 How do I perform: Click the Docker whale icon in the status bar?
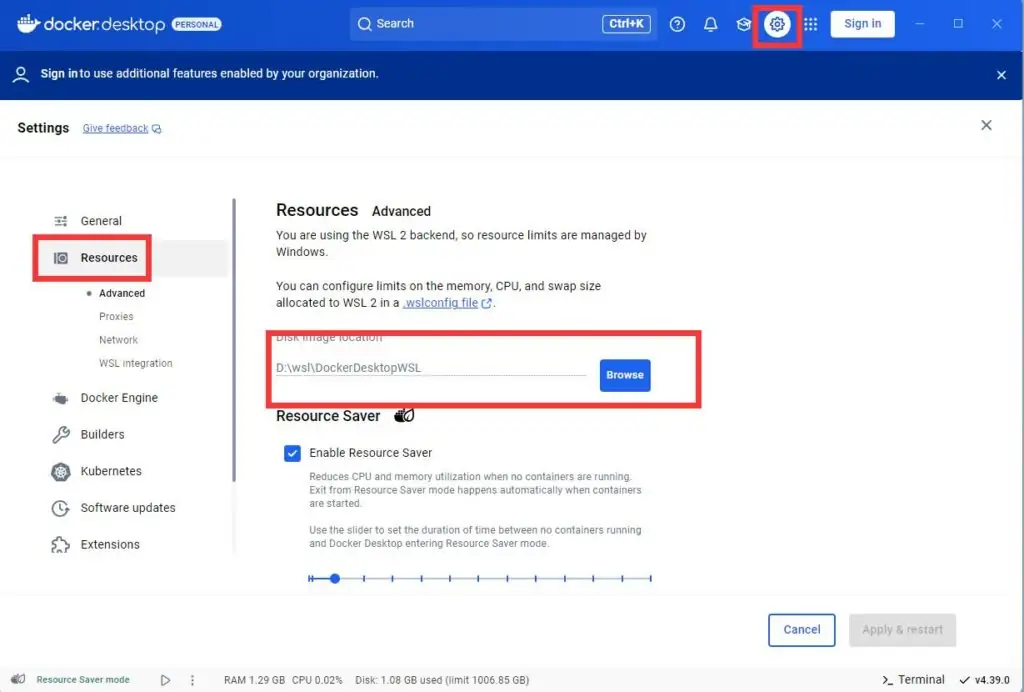click(17, 679)
